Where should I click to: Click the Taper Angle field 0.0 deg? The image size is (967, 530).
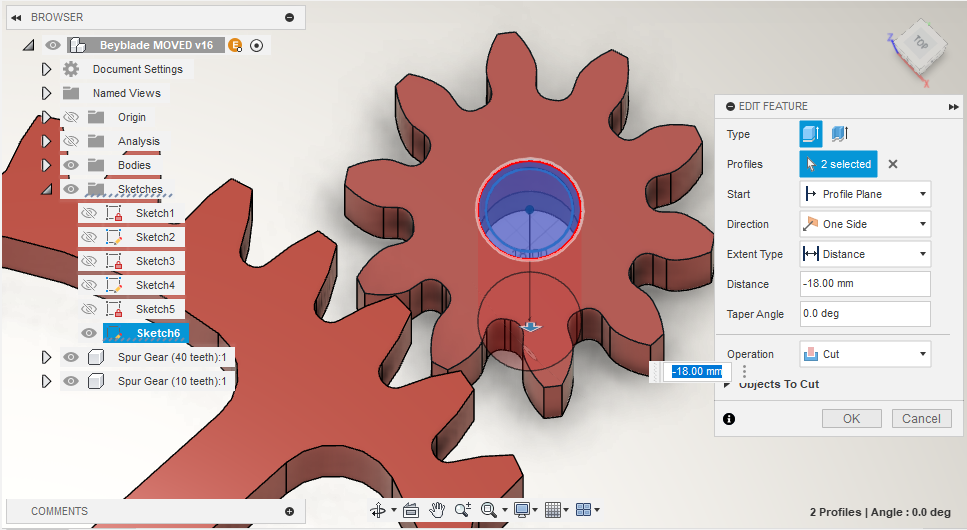(x=865, y=314)
